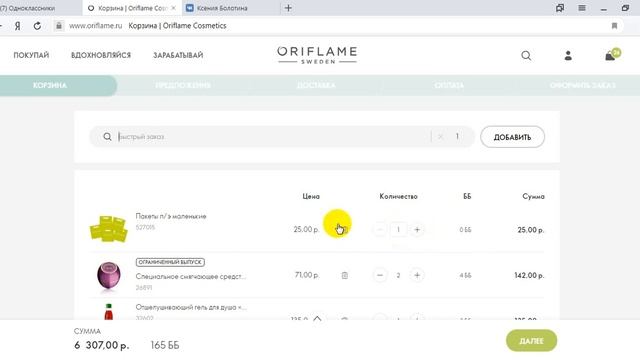Click the ОГРАНИЧЕННЫЙ ВЫПУСК badge
Screen dimensions: 640x360
[x=170, y=262]
